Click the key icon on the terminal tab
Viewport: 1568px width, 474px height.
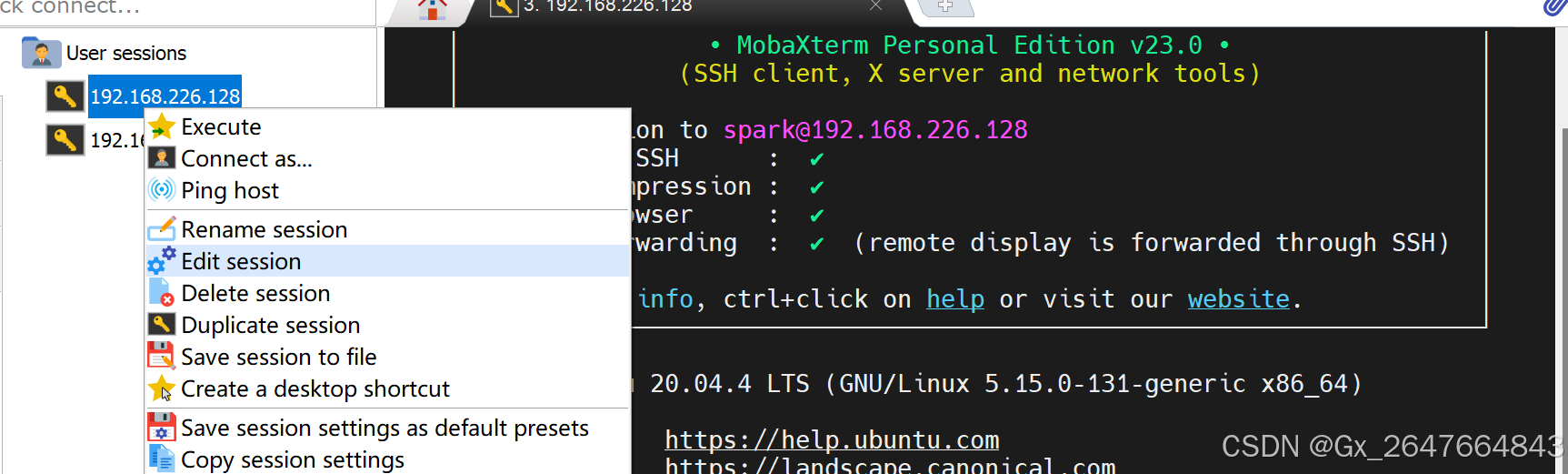(x=504, y=7)
